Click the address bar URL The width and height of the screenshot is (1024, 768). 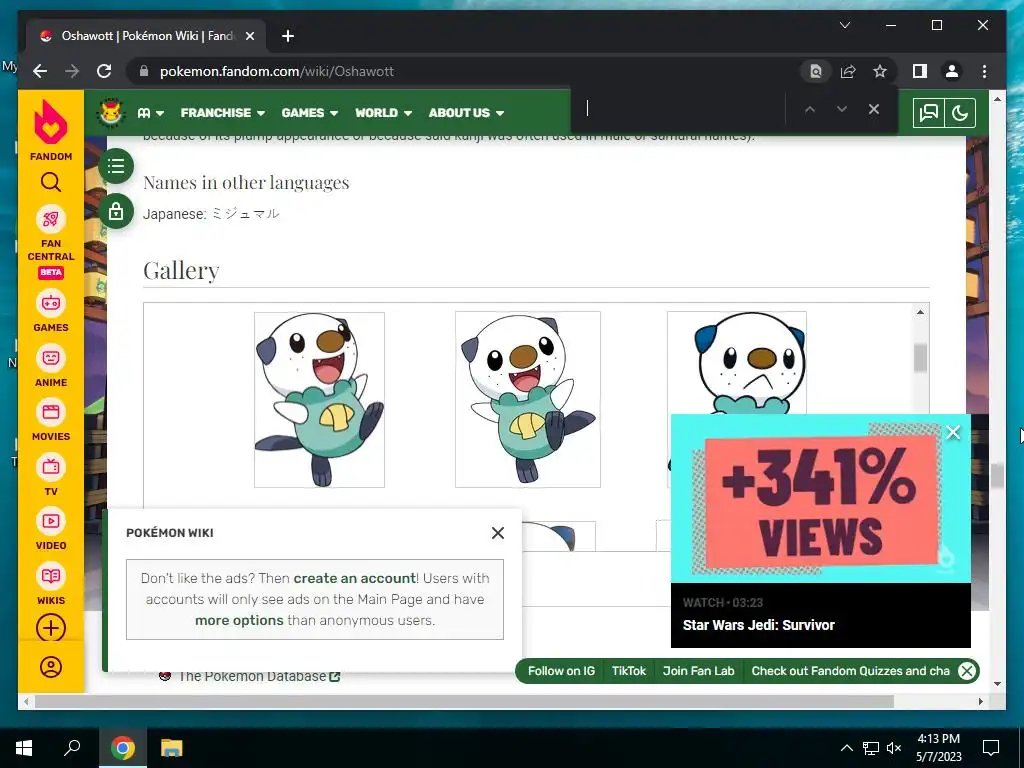coord(277,71)
